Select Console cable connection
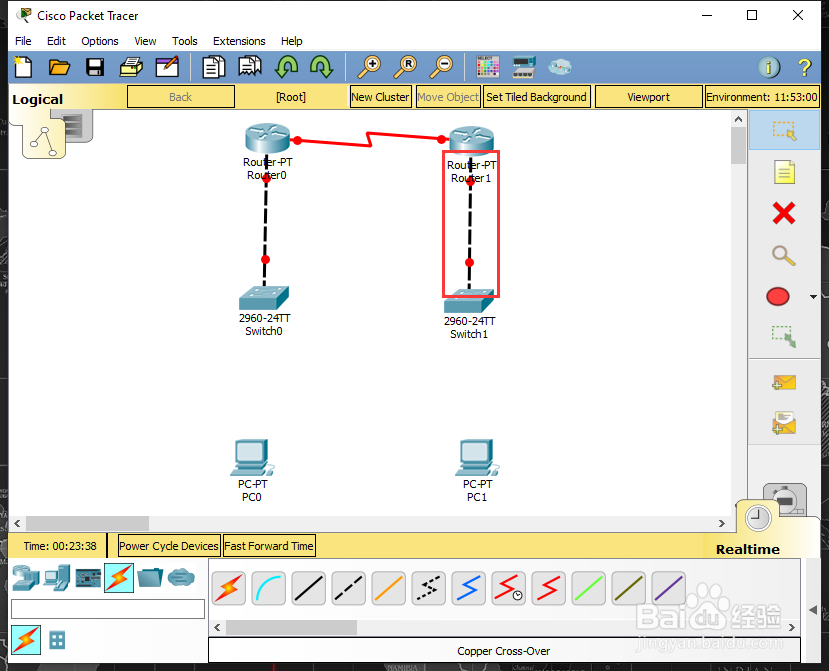The image size is (829, 671). click(269, 588)
